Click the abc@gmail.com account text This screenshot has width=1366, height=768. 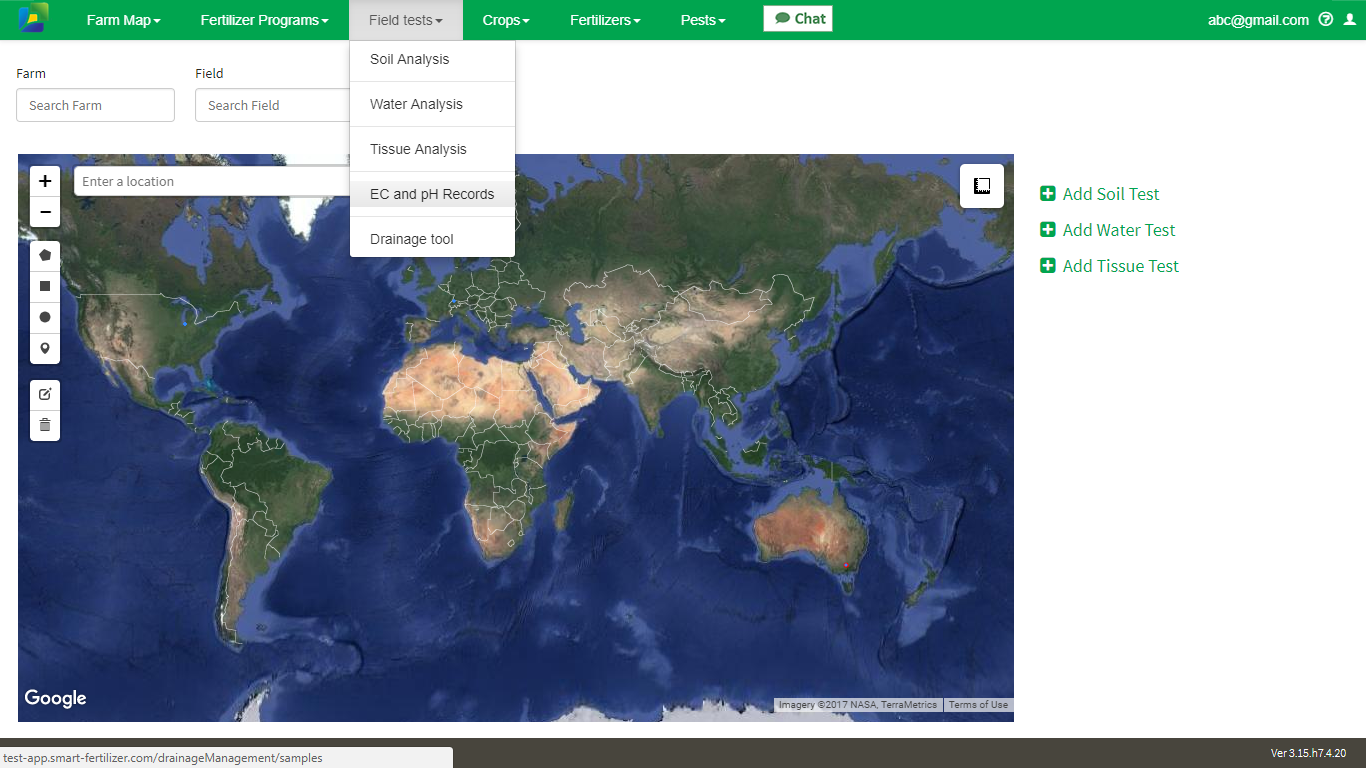[1258, 20]
